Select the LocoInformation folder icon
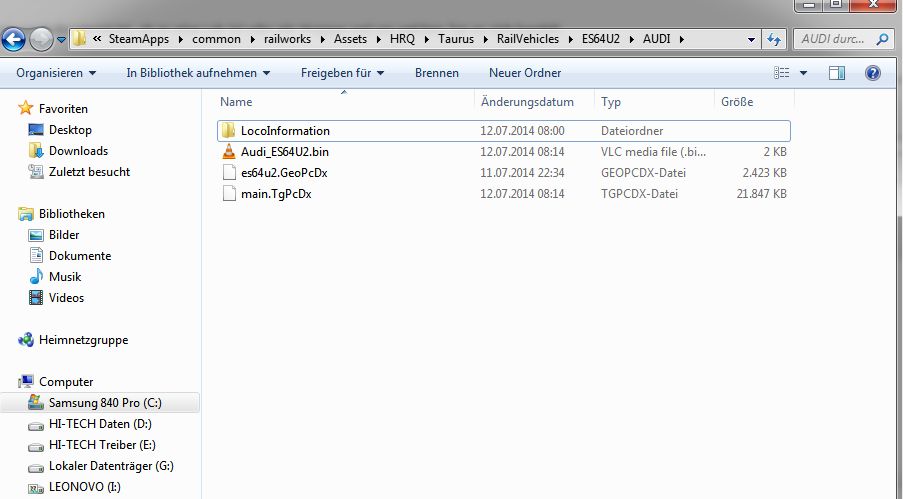The image size is (903, 499). (229, 131)
